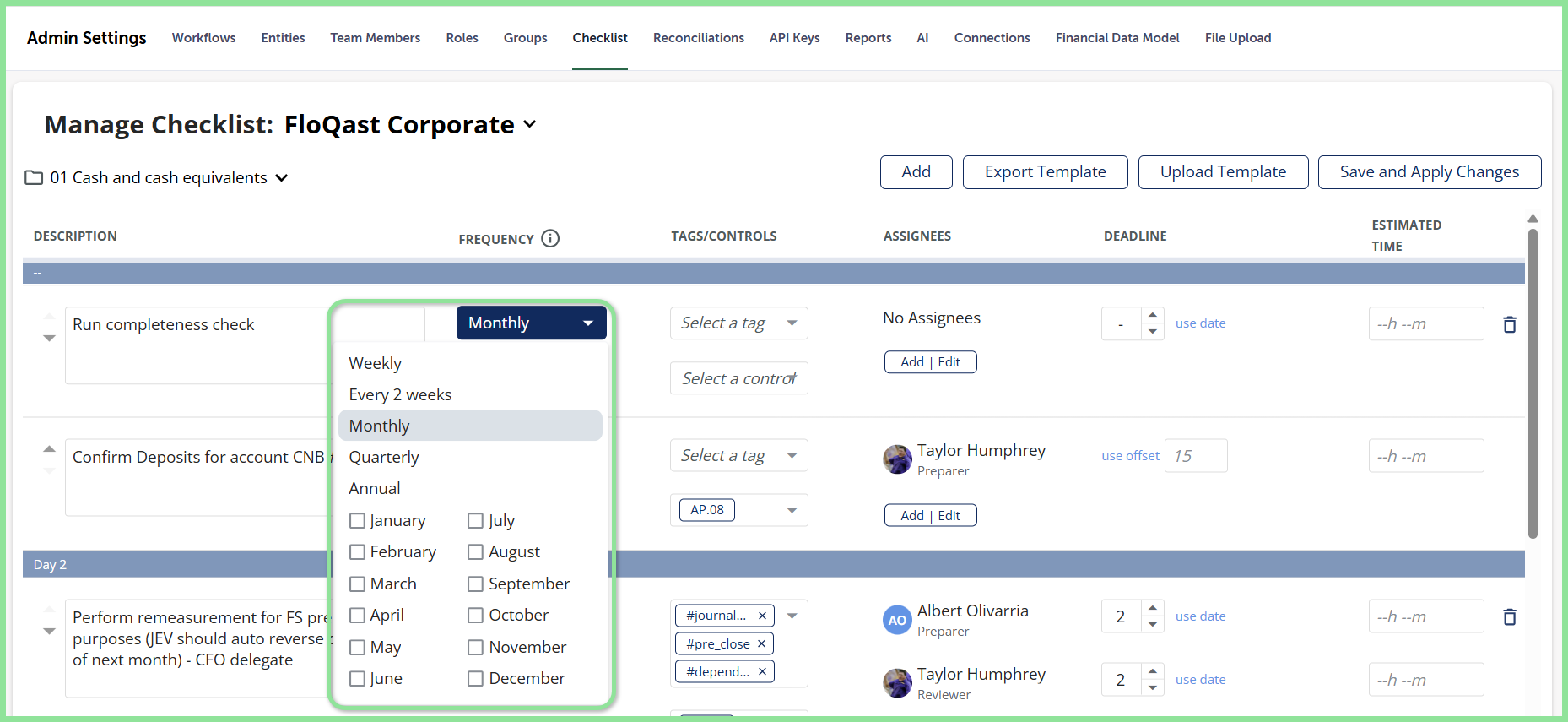Tick the April checkbox
Viewport: 1568px width, 722px height.
coord(357,616)
